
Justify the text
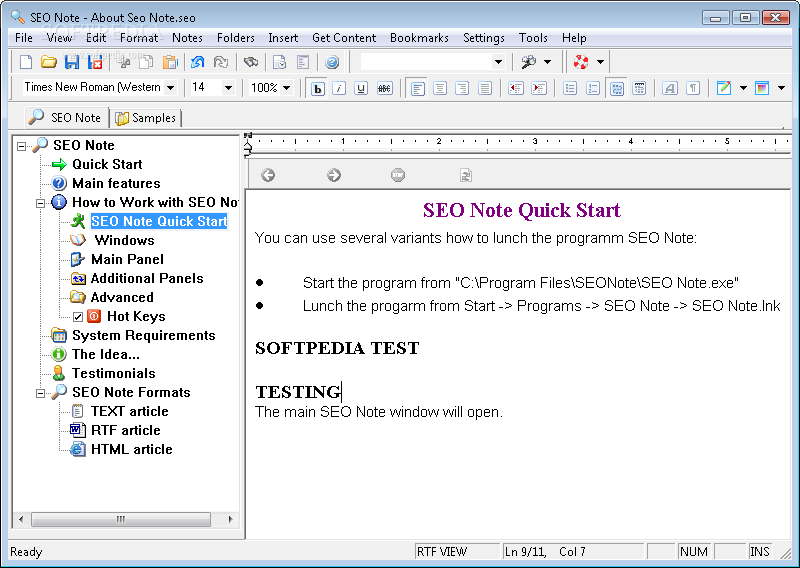click(x=485, y=88)
